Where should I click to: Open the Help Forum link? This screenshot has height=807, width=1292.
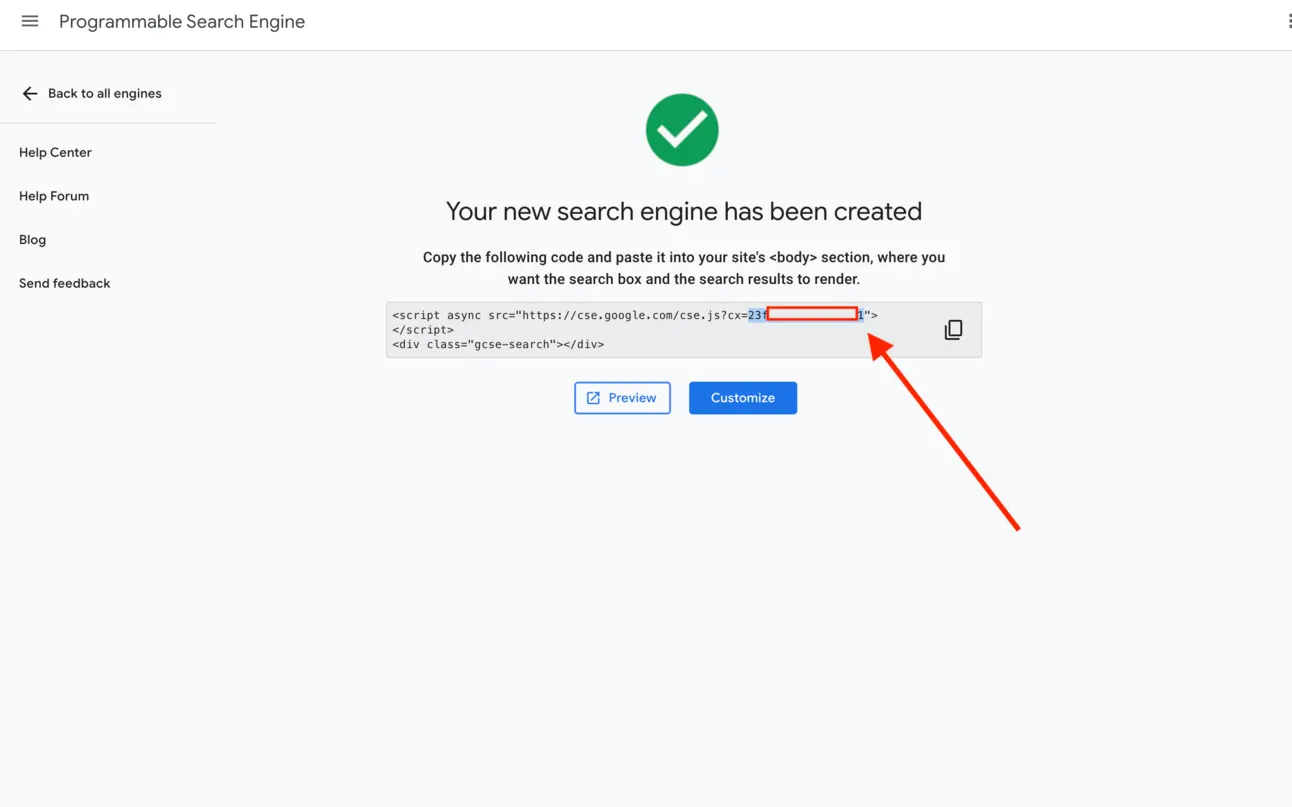click(54, 196)
